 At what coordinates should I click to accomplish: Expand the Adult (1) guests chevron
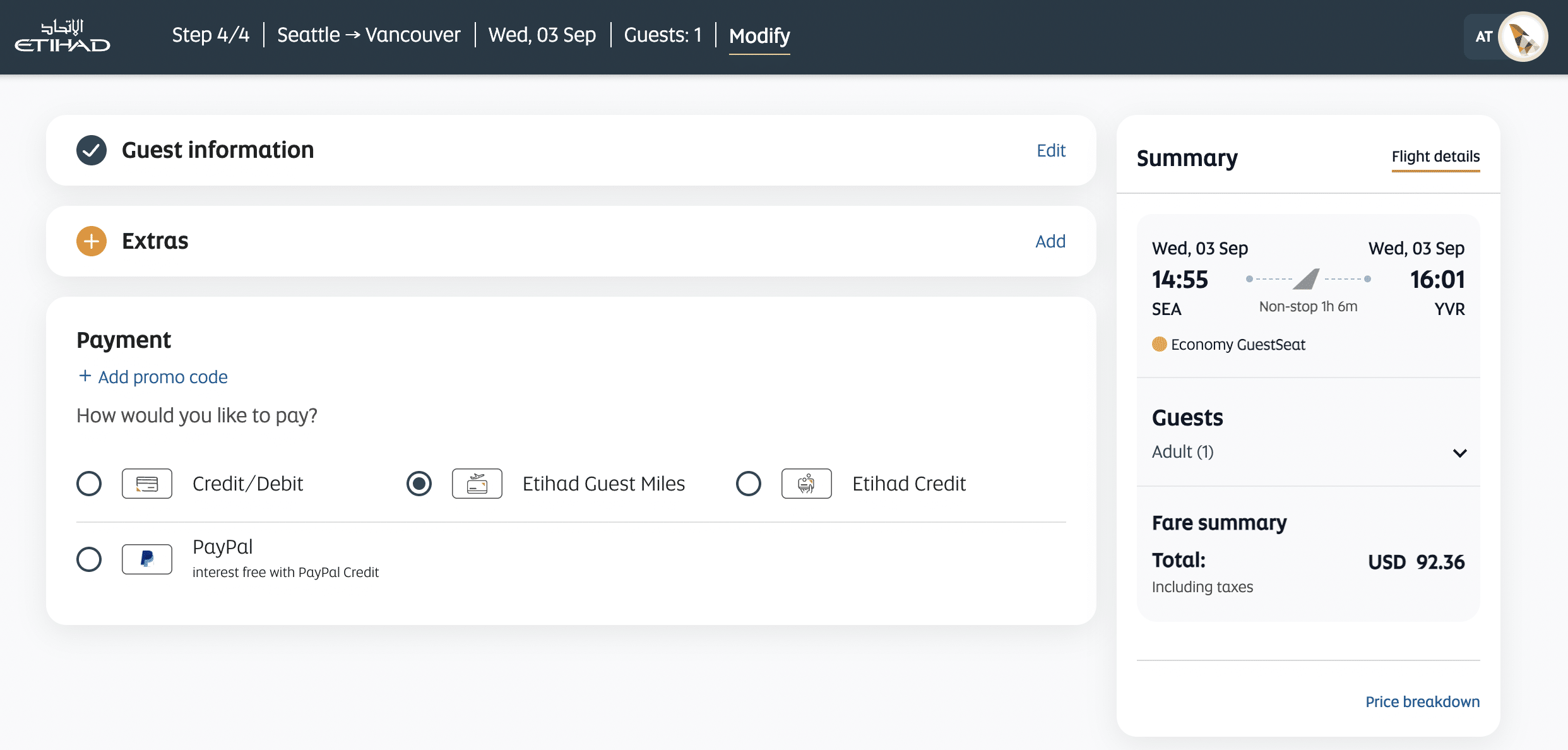click(1459, 453)
